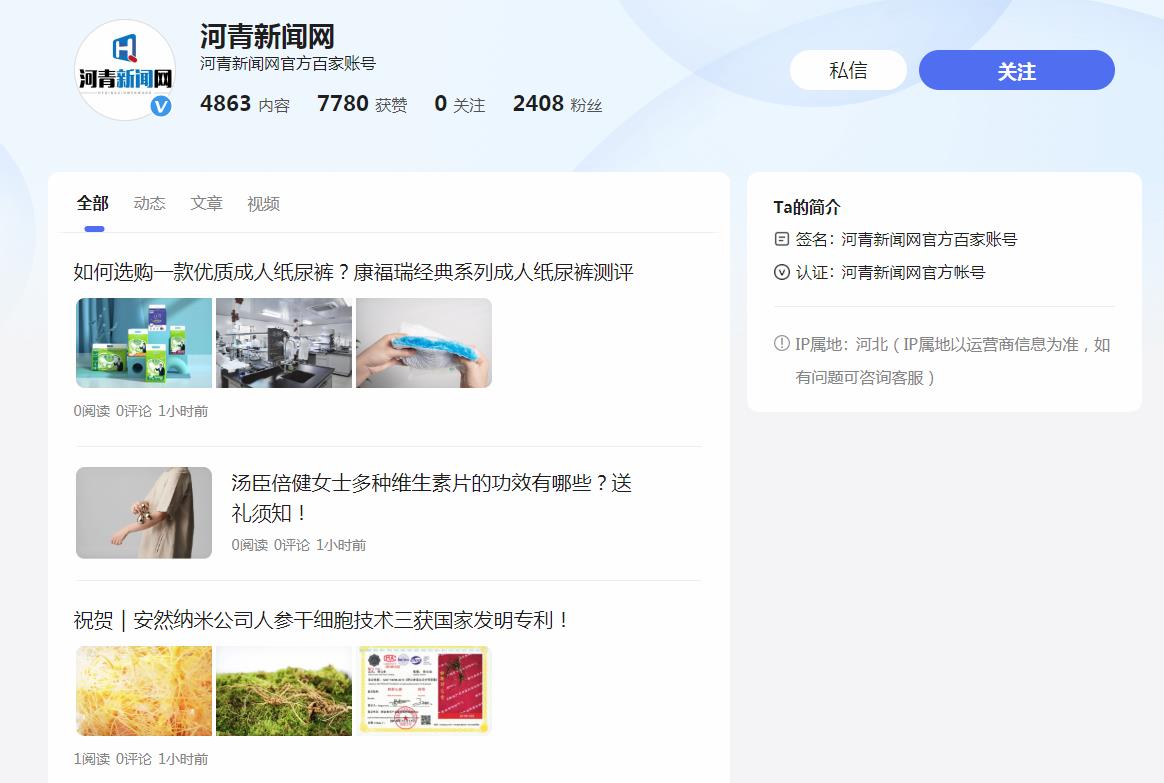Viewport: 1164px width, 783px height.
Task: Click the Ta的简介 panel heading
Action: pyautogui.click(x=807, y=207)
